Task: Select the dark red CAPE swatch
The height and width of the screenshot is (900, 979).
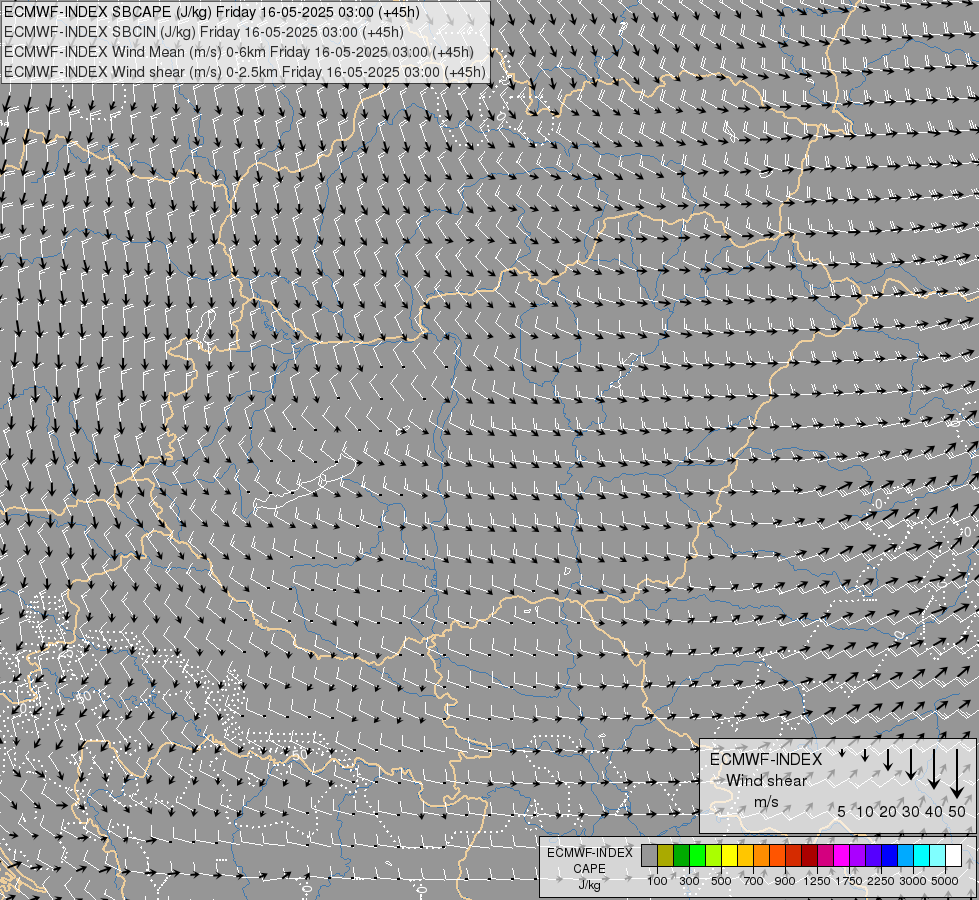Action: coord(810,856)
